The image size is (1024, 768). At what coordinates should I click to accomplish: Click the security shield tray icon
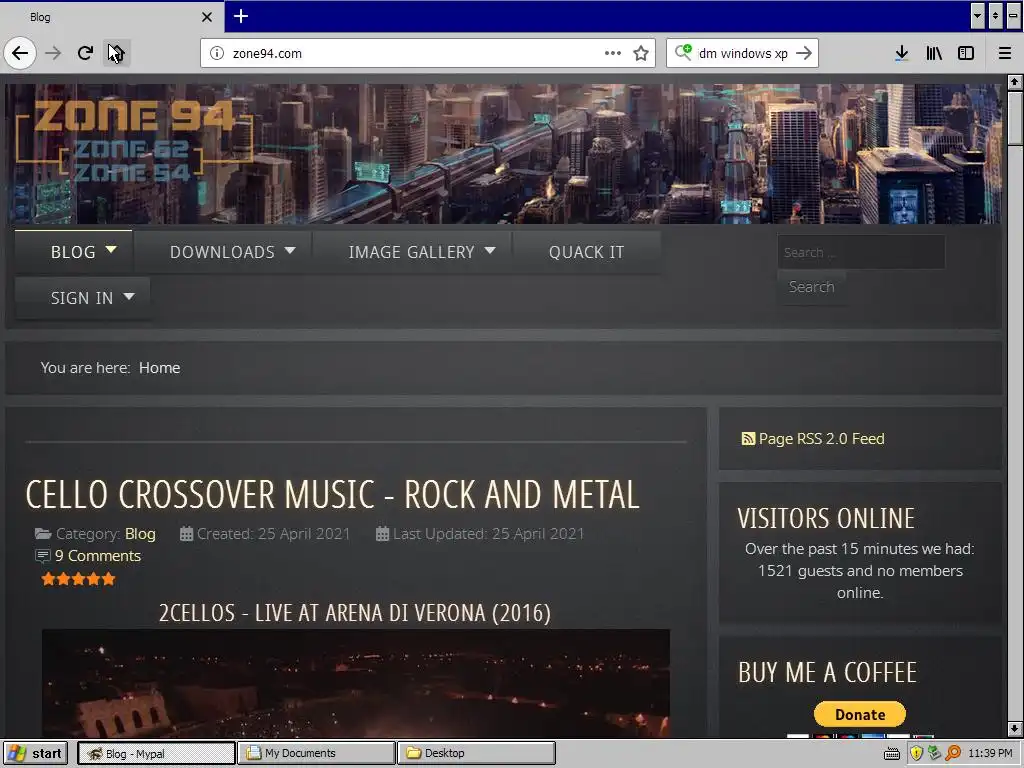916,754
